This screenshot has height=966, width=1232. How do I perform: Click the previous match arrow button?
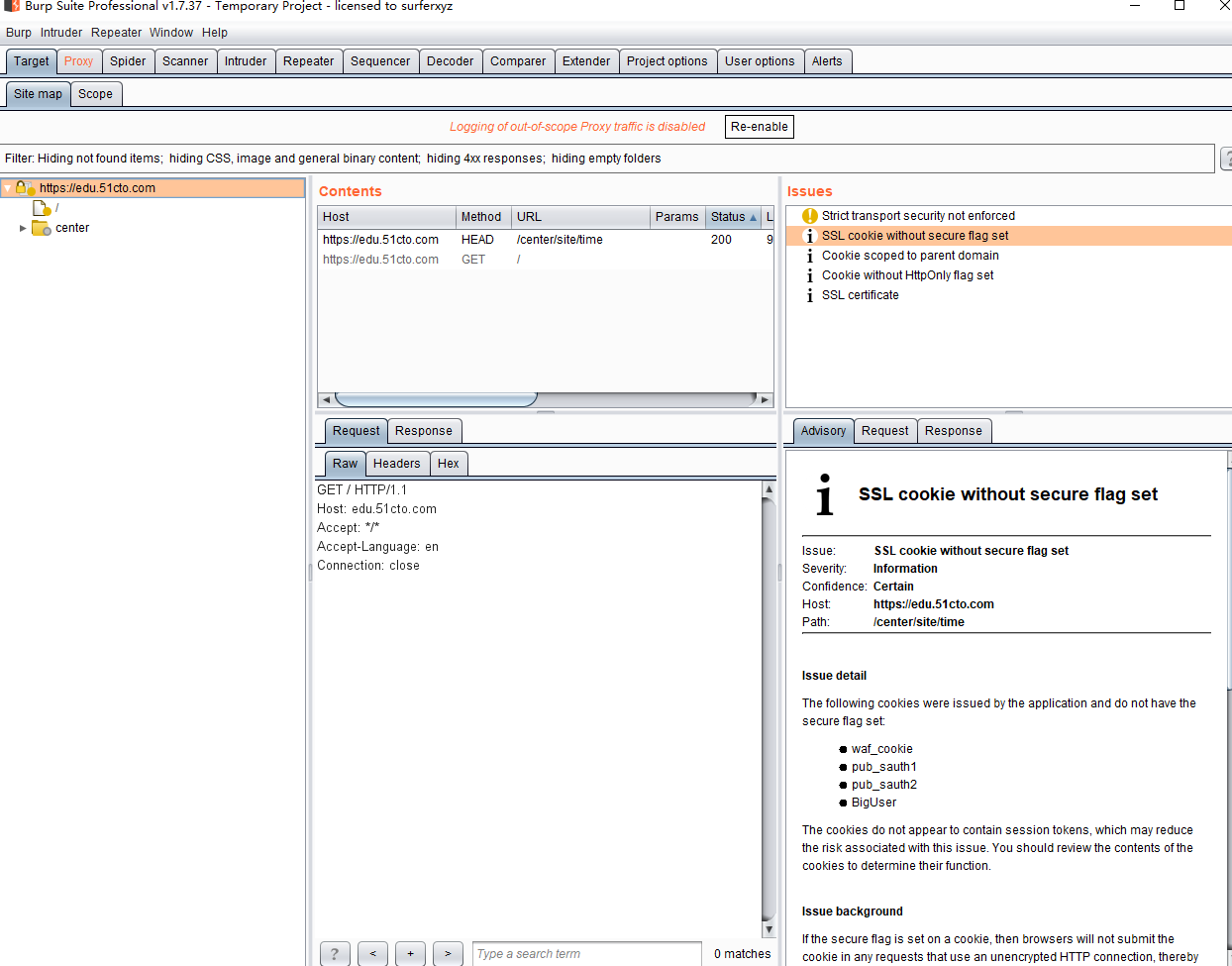pos(372,953)
